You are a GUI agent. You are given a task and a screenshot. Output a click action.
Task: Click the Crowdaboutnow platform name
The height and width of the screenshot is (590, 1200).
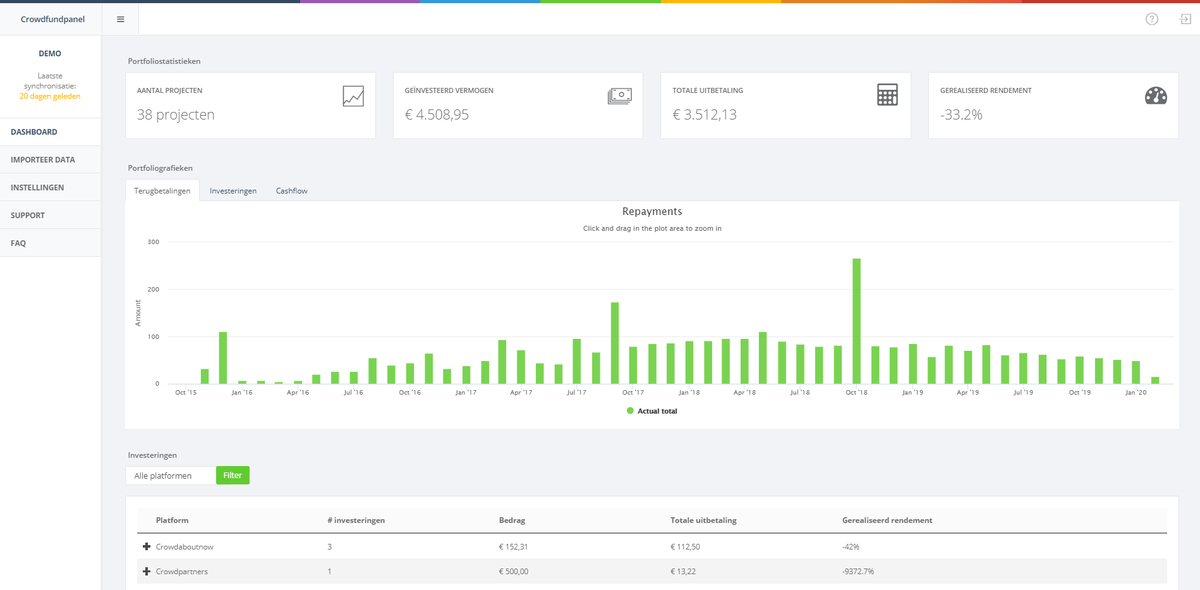tap(187, 547)
